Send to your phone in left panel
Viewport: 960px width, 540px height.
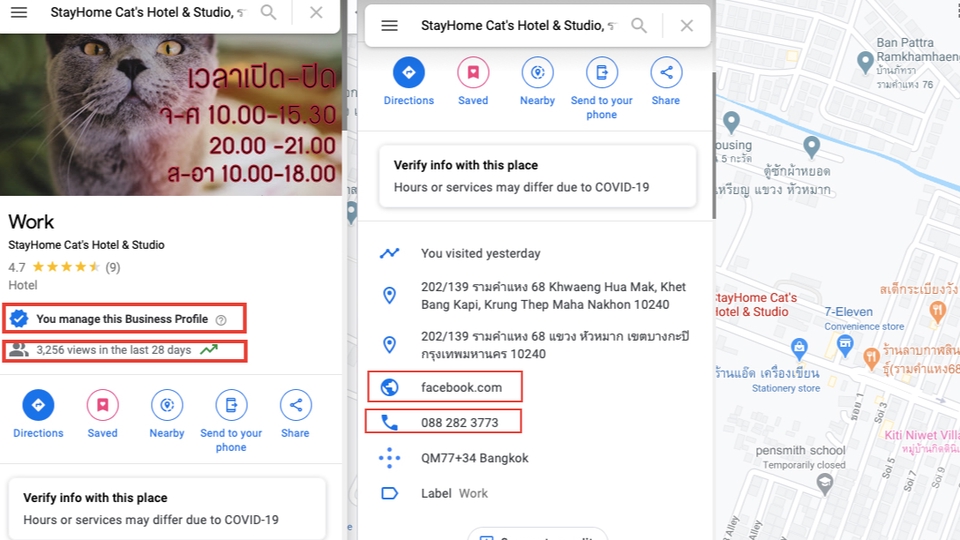pos(231,421)
